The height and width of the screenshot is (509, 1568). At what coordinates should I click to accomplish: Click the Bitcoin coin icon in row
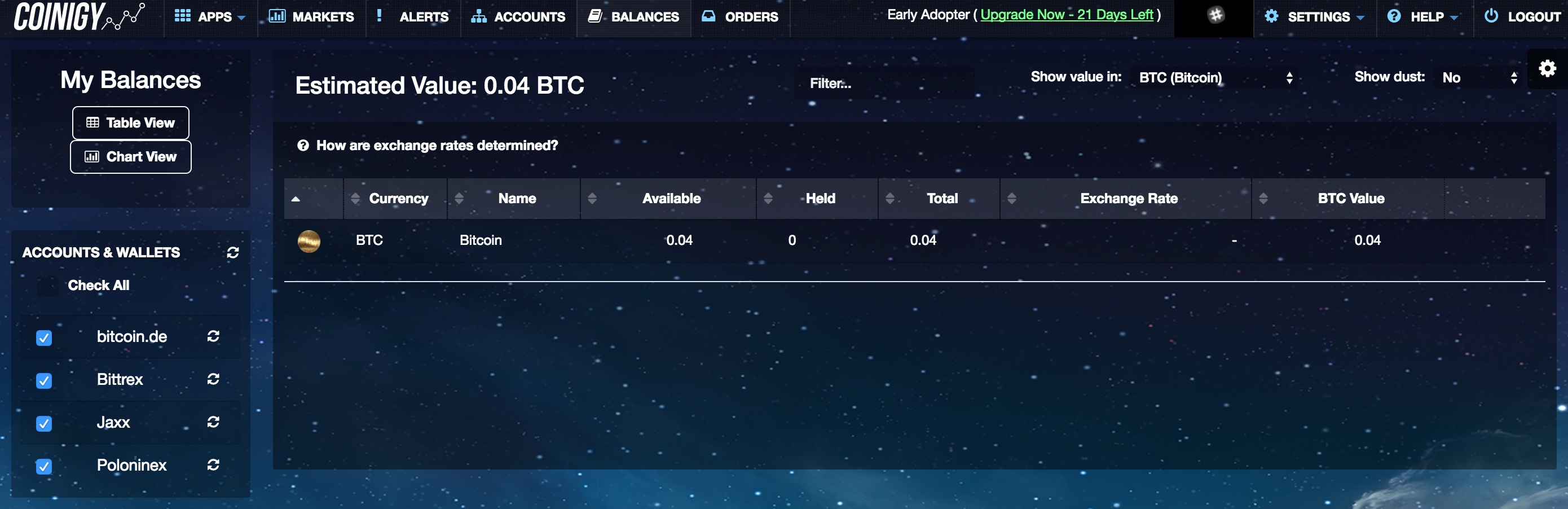point(309,242)
